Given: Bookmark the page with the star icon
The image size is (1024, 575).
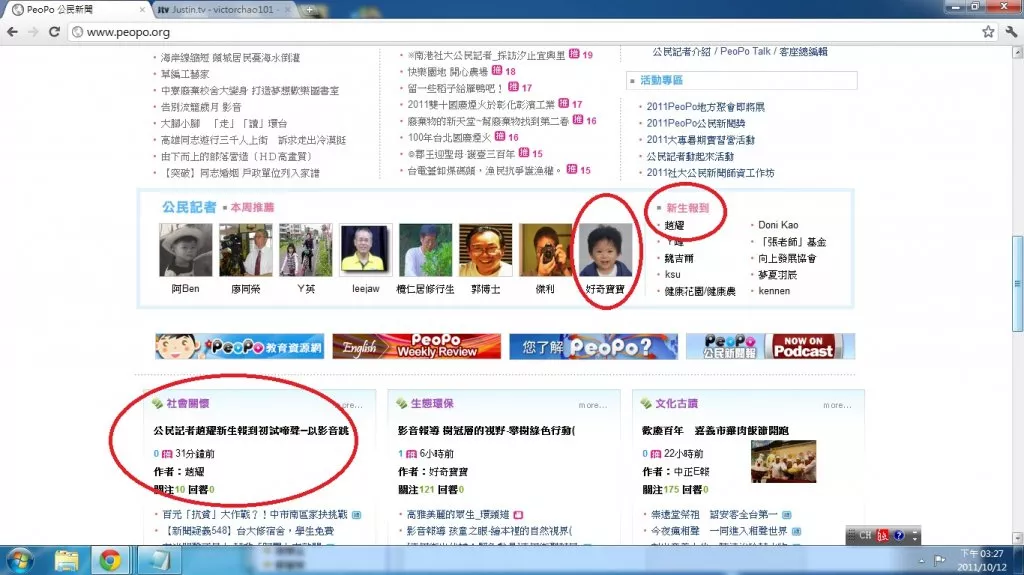Looking at the screenshot, I should 988,31.
